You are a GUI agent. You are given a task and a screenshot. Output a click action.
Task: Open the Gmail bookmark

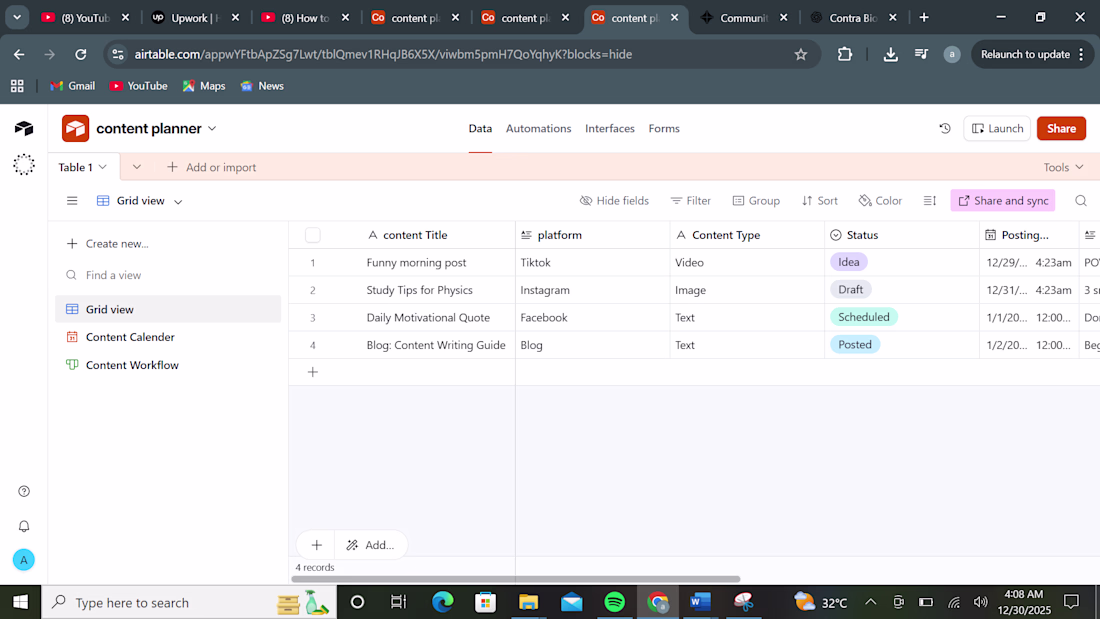coord(72,86)
